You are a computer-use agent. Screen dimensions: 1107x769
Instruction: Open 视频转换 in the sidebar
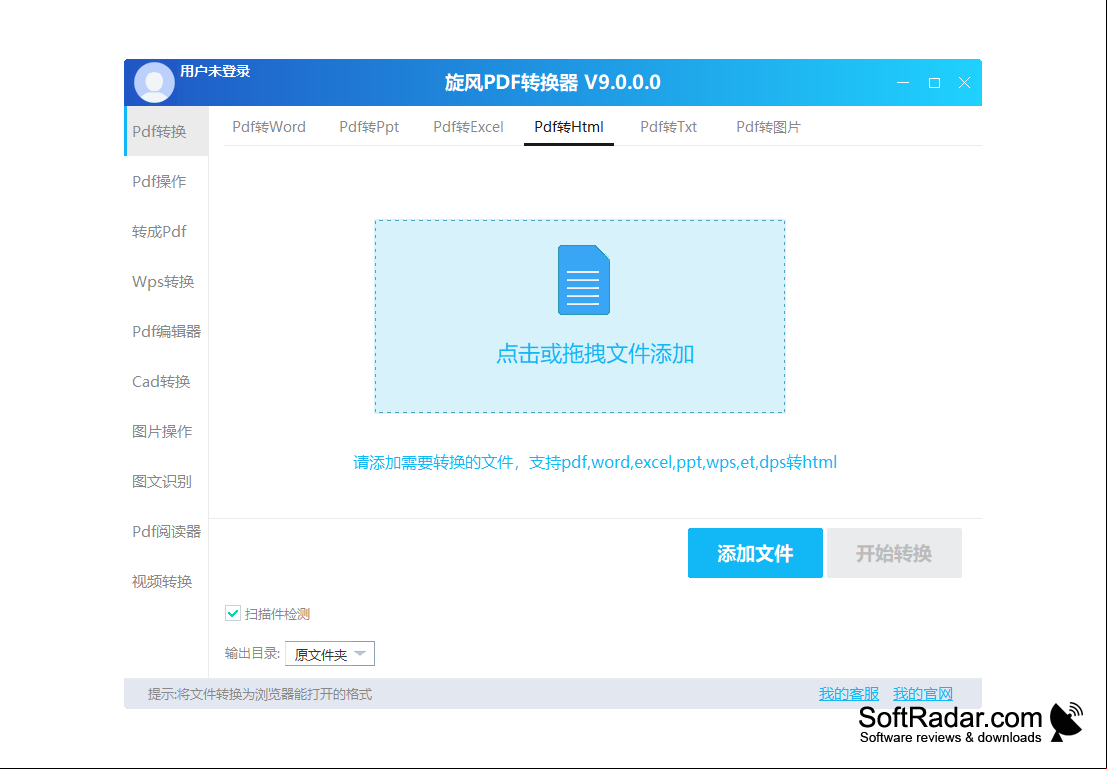click(162, 582)
